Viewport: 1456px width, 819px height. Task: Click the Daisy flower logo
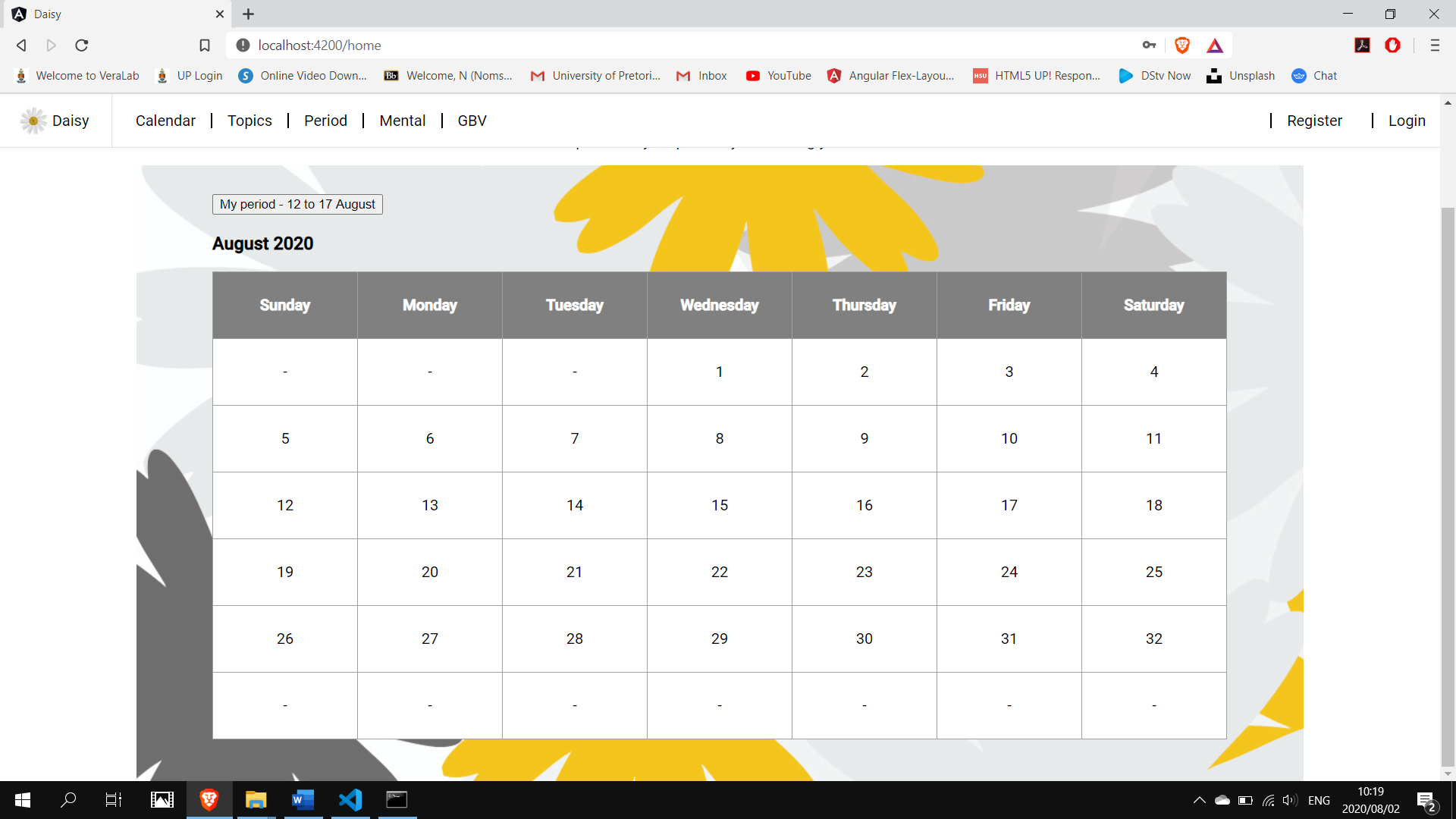tap(33, 121)
